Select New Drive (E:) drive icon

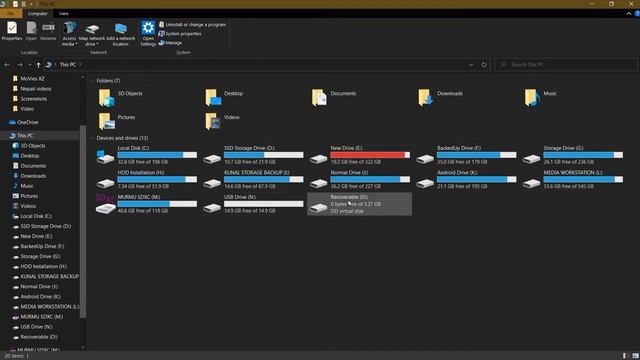pyautogui.click(x=318, y=159)
